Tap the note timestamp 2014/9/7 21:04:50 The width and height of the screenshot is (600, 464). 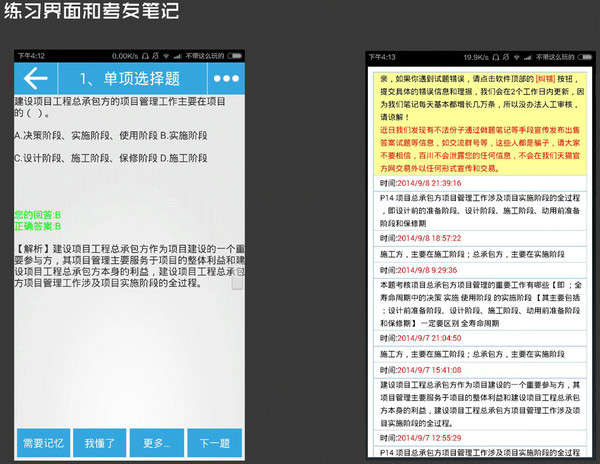(x=420, y=339)
